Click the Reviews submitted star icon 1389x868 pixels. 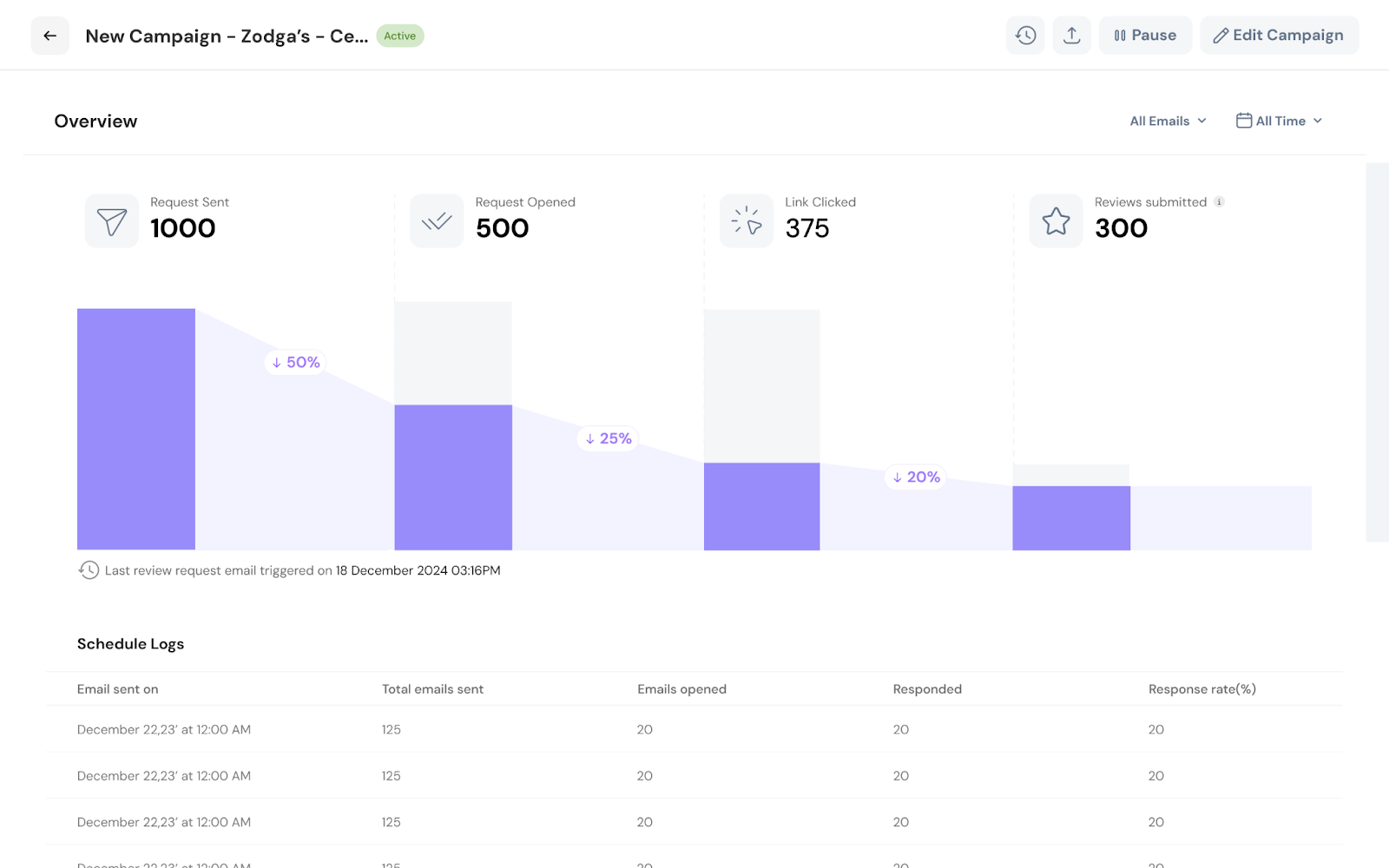click(1056, 221)
